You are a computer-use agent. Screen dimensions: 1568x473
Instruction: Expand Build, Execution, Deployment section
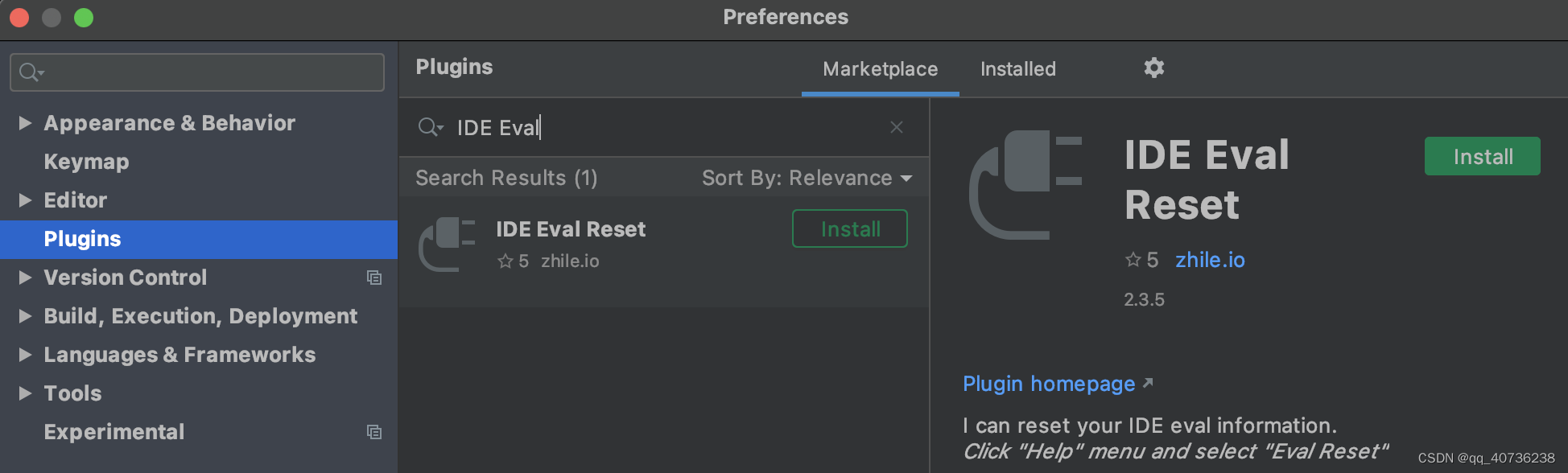25,316
